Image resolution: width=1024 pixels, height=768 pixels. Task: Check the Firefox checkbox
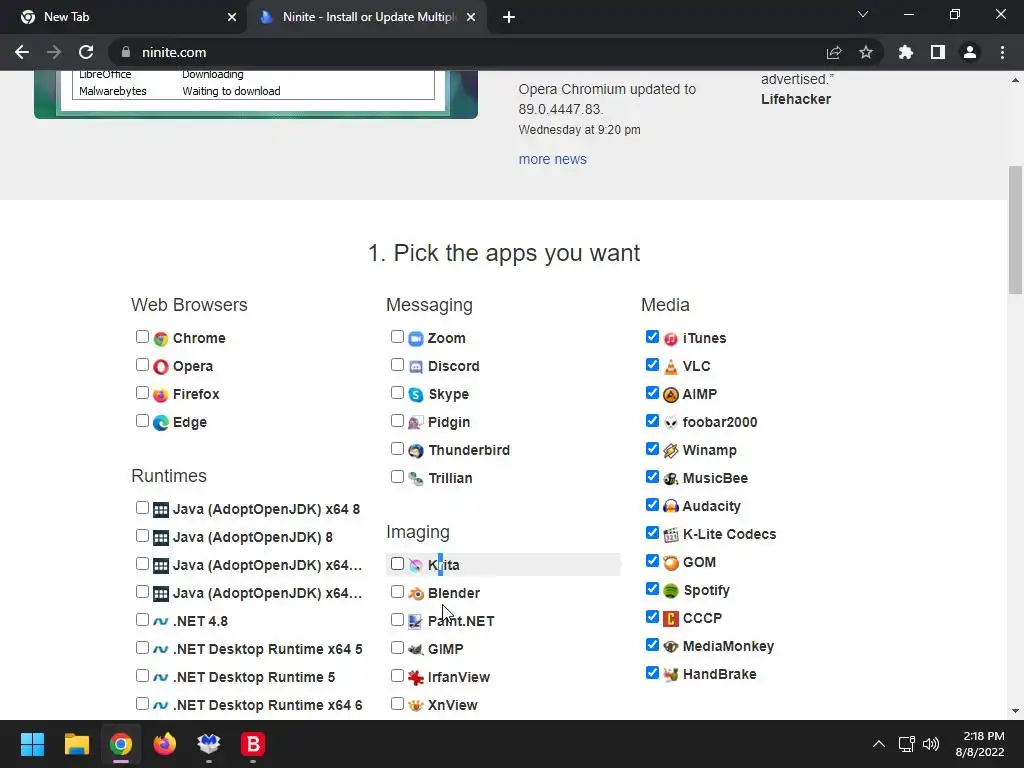[142, 393]
